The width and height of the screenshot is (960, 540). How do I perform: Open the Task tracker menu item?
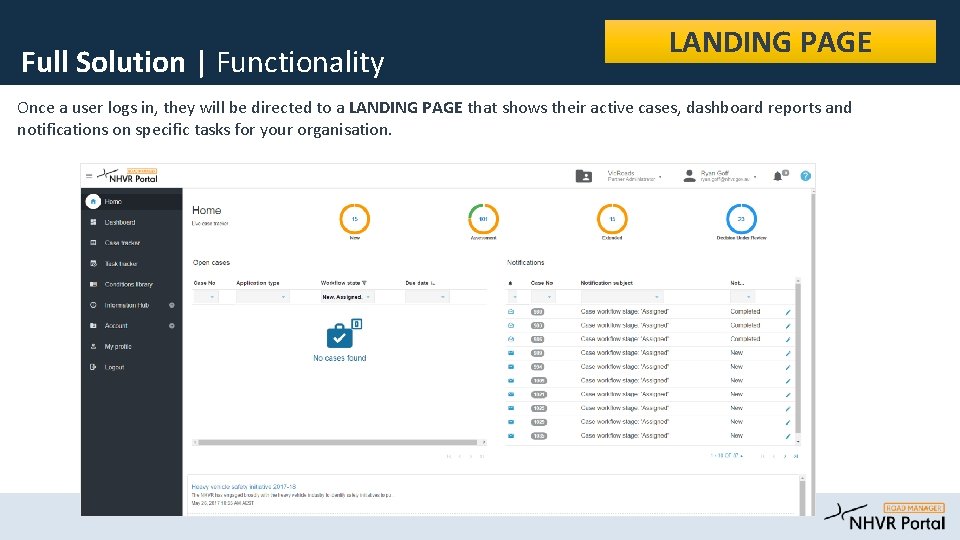pyautogui.click(x=121, y=263)
